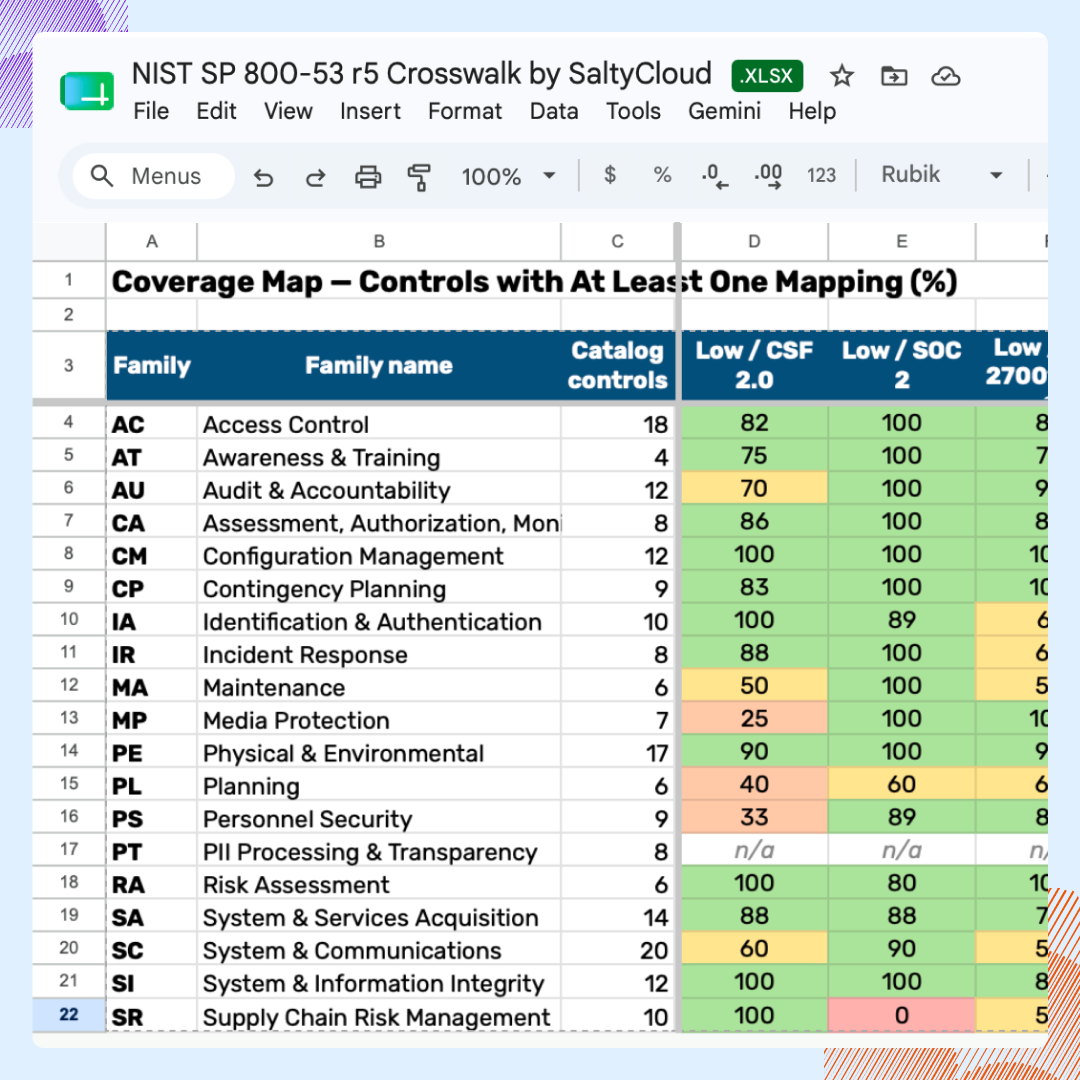Select column A header

152,242
